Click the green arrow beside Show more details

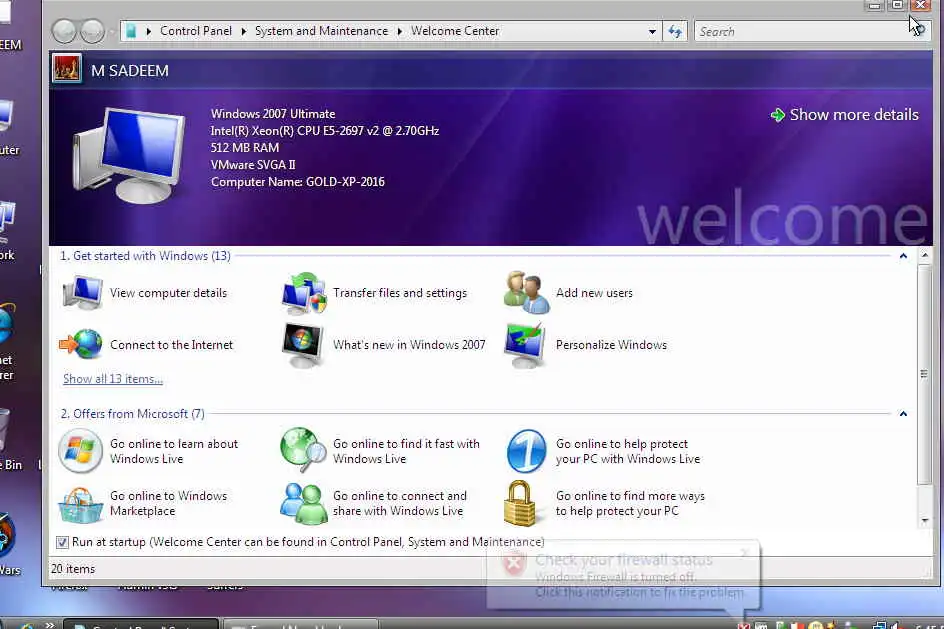click(x=778, y=115)
